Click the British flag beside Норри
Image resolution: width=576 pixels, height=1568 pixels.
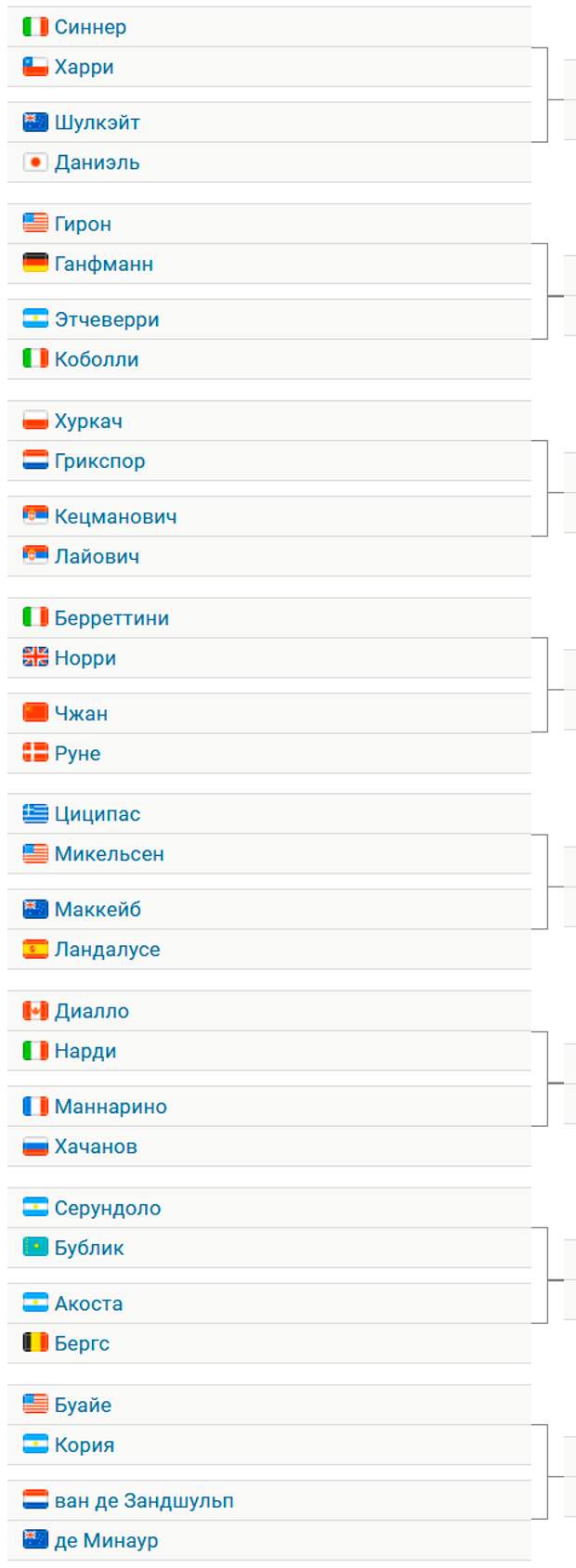pyautogui.click(x=35, y=657)
